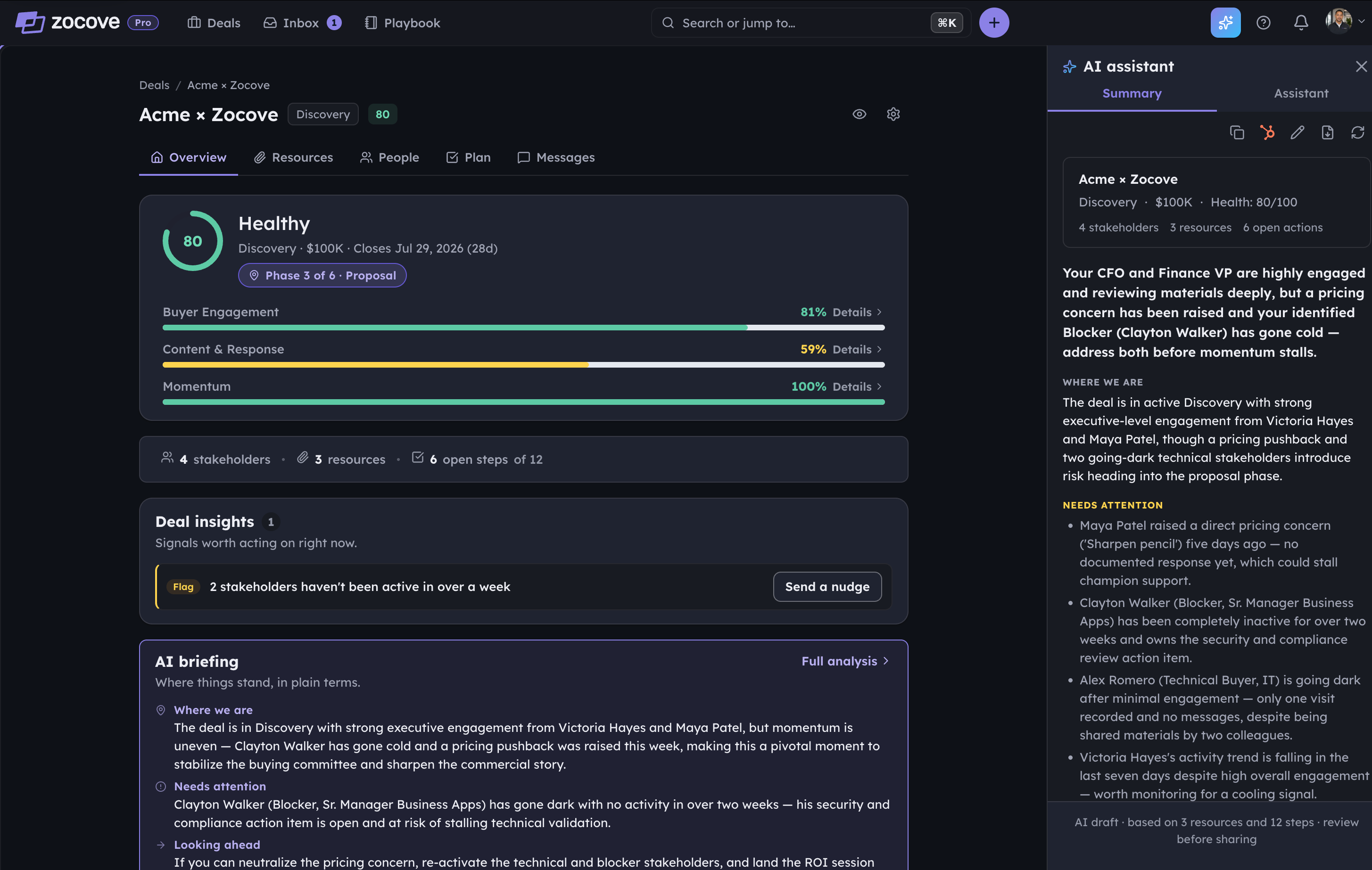
Task: Open Inbox in top navigation
Action: [x=302, y=23]
